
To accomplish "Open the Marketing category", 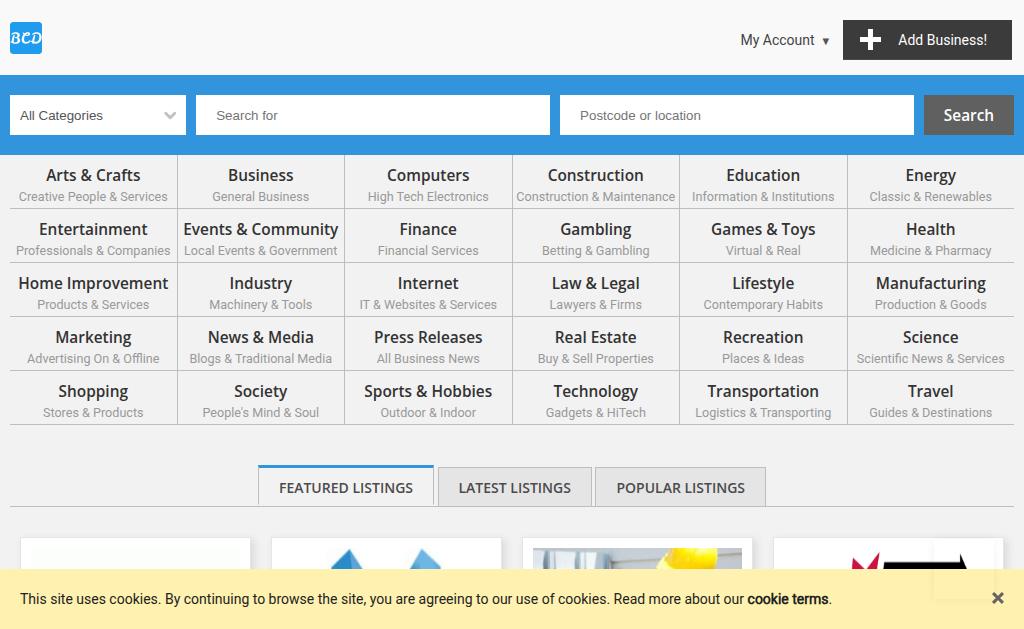I will [x=93, y=338].
